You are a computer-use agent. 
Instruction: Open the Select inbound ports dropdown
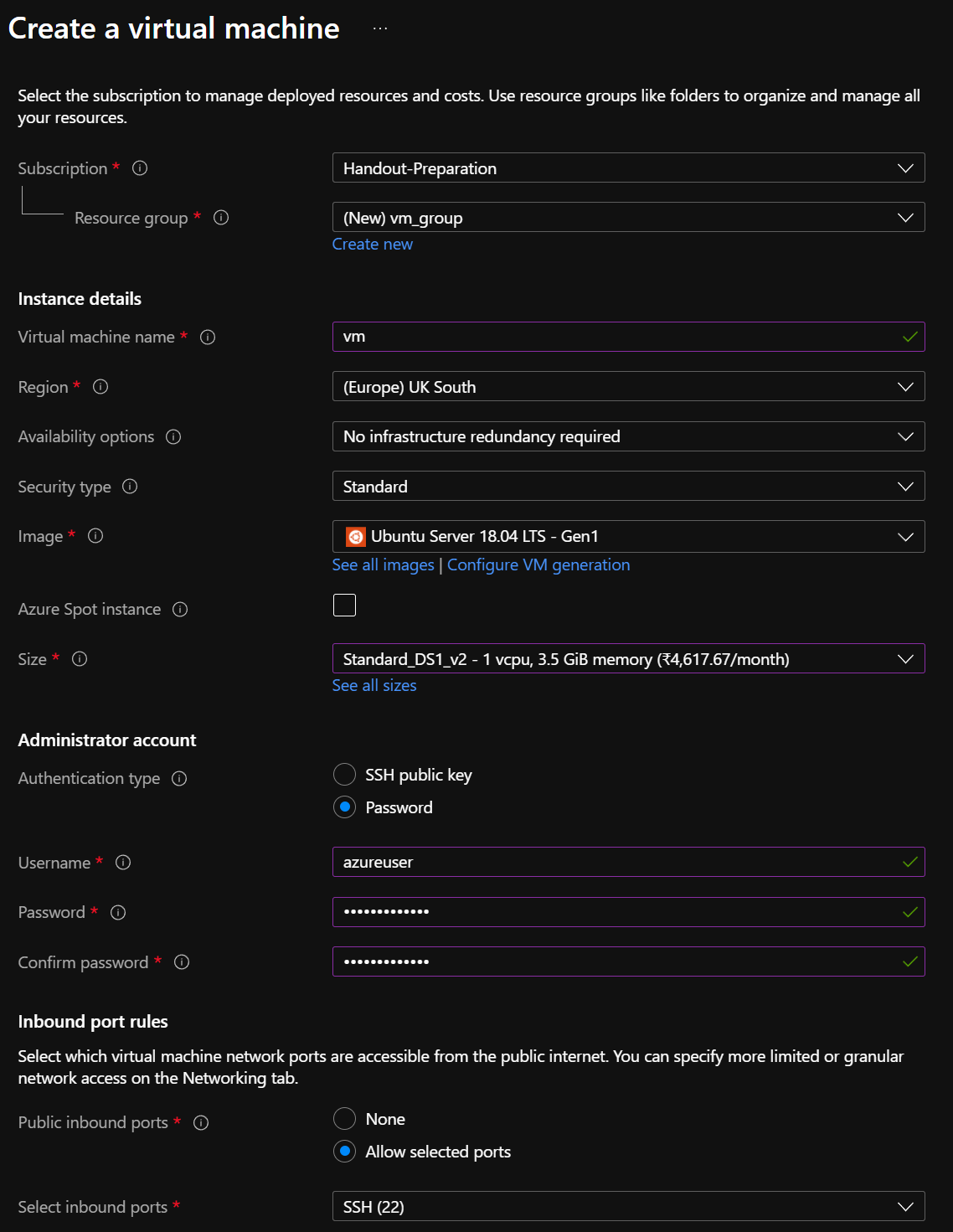629,1206
